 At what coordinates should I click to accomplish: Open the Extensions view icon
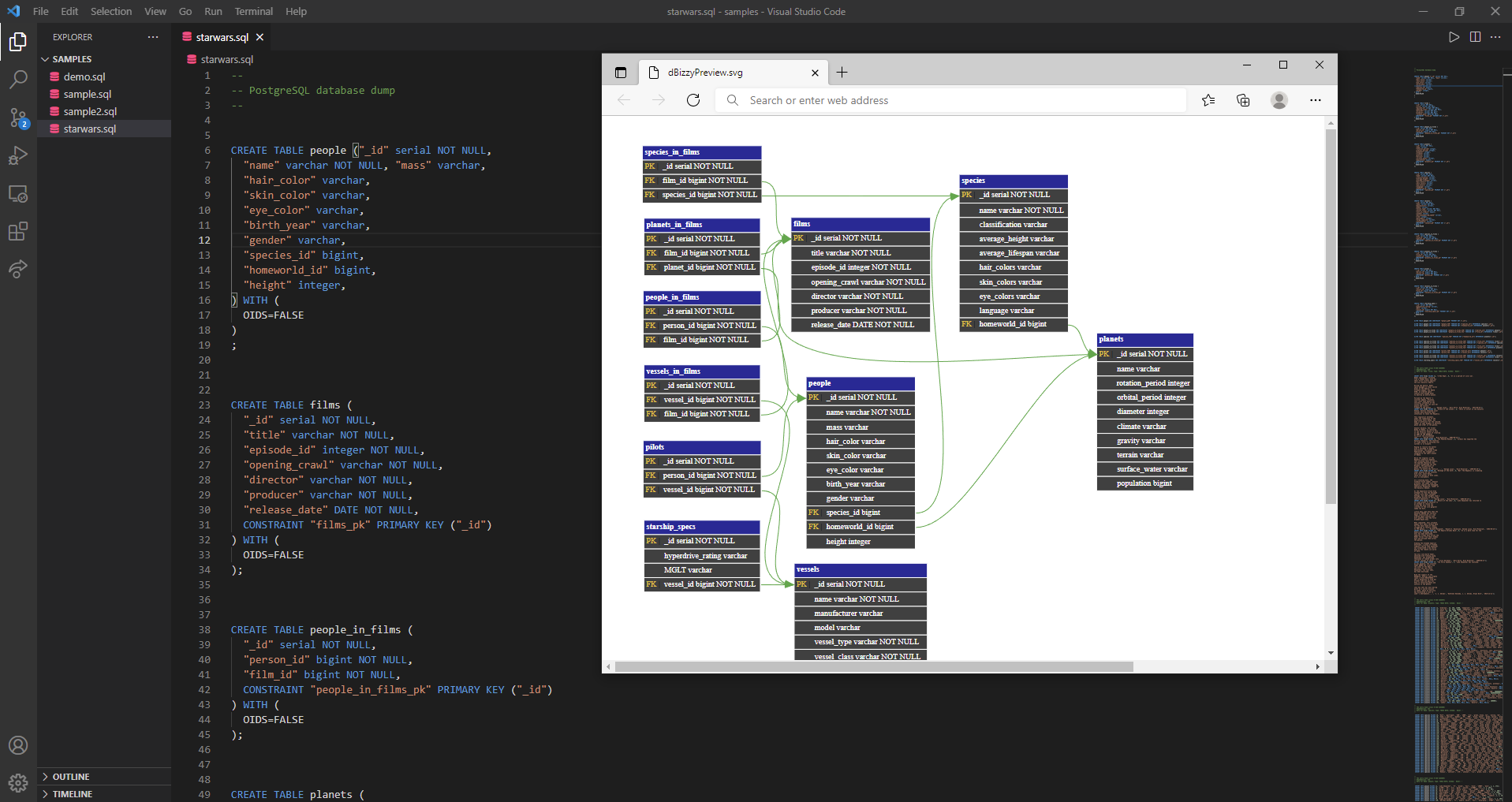coord(18,231)
